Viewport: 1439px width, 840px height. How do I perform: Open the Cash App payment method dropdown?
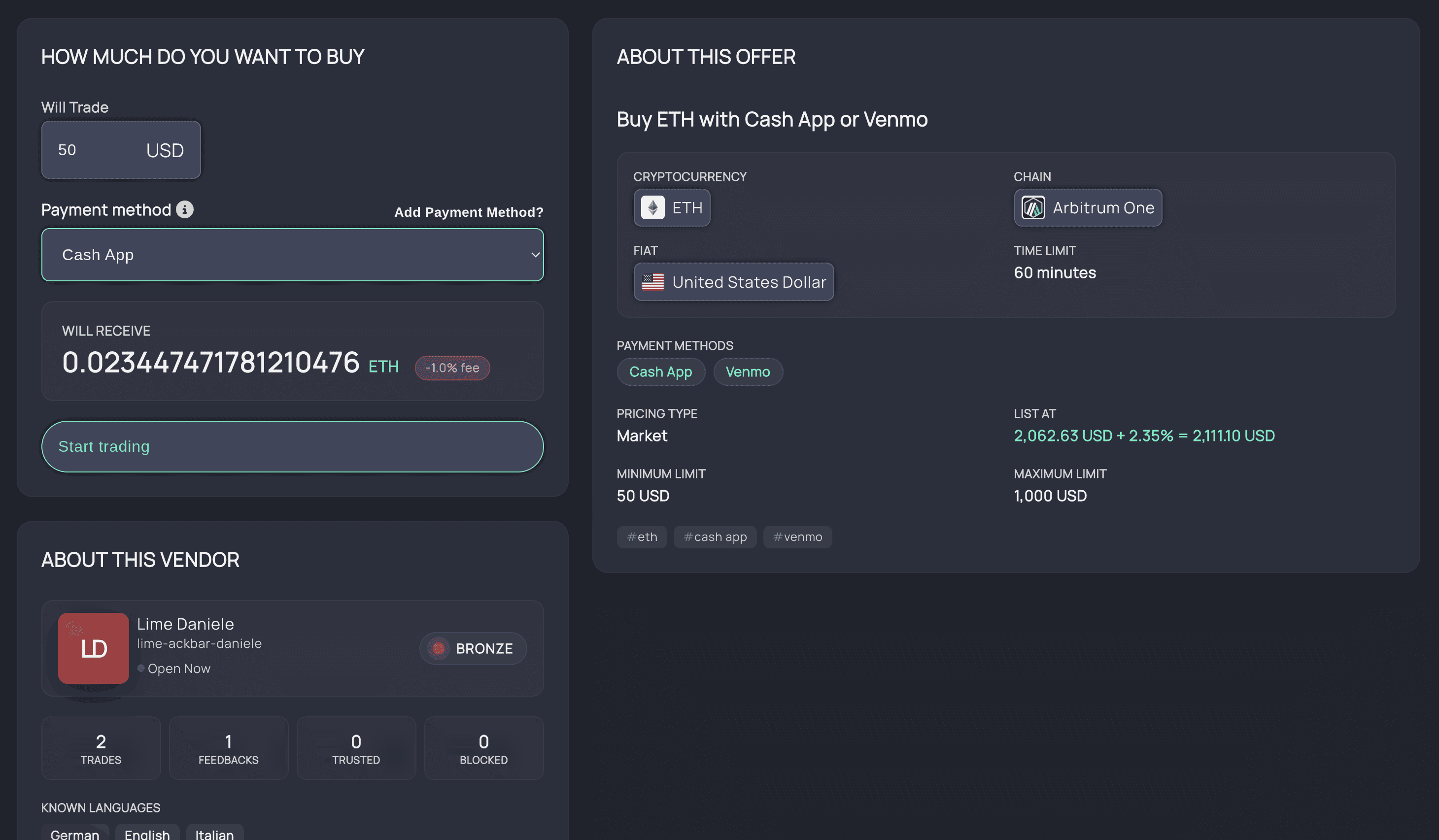tap(292, 255)
